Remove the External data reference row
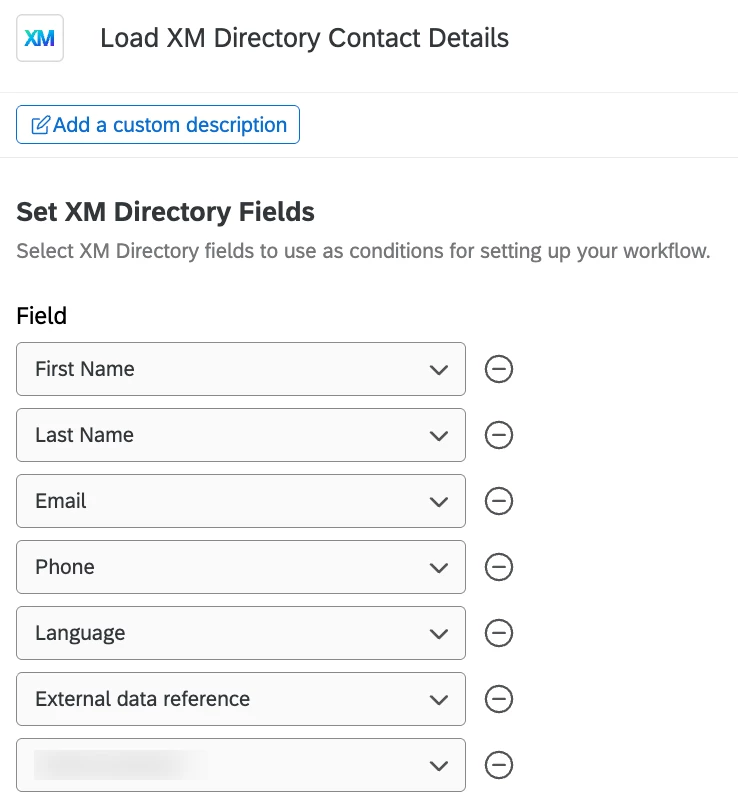Image resolution: width=738 pixels, height=802 pixels. click(x=499, y=699)
